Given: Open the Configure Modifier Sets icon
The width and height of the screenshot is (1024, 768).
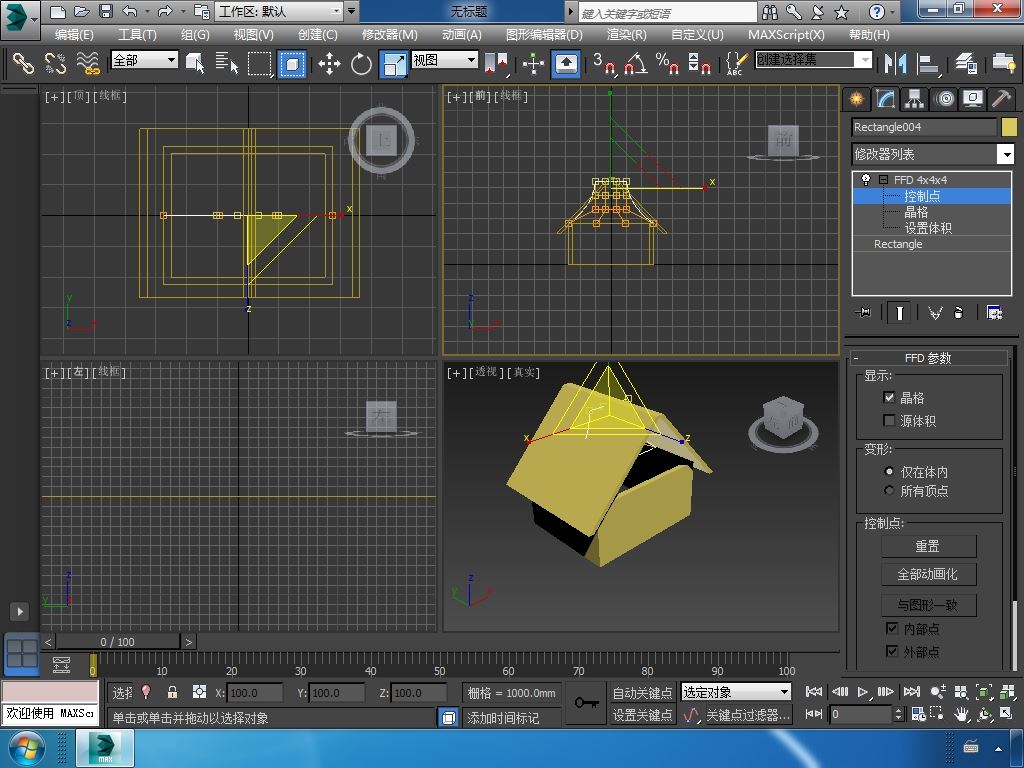Looking at the screenshot, I should tap(994, 313).
